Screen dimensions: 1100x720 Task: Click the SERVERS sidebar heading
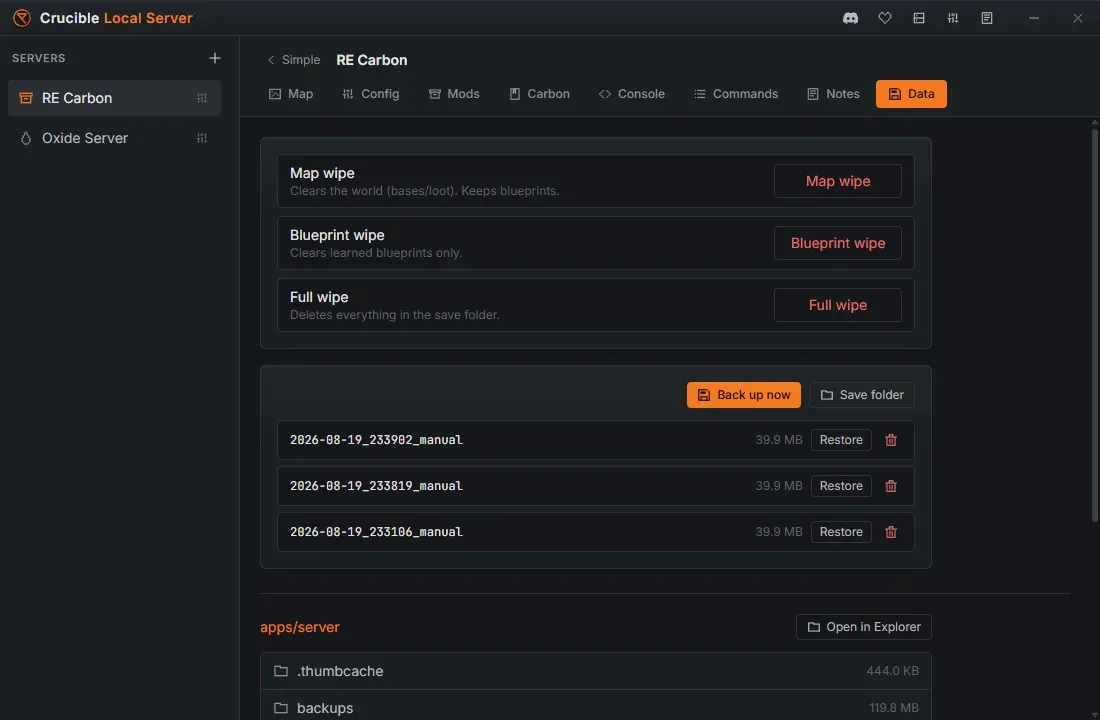click(x=39, y=58)
